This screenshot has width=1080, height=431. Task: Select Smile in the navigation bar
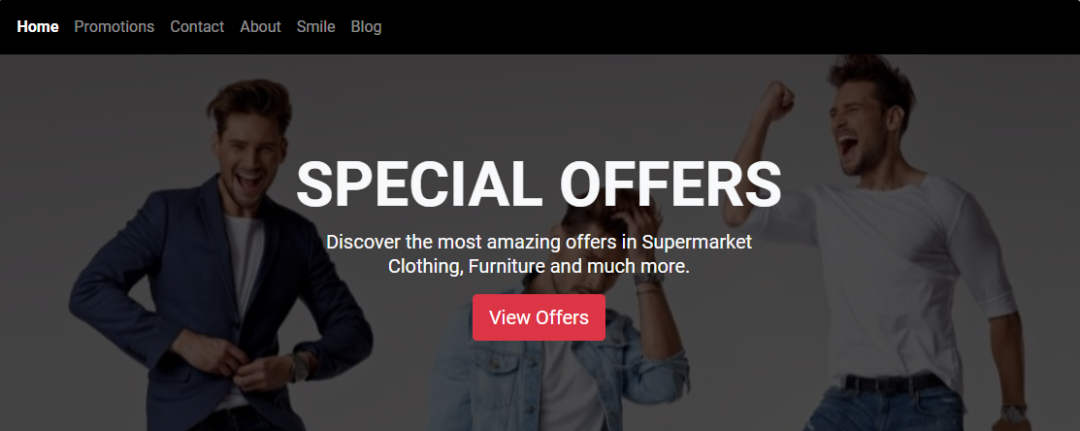point(315,27)
